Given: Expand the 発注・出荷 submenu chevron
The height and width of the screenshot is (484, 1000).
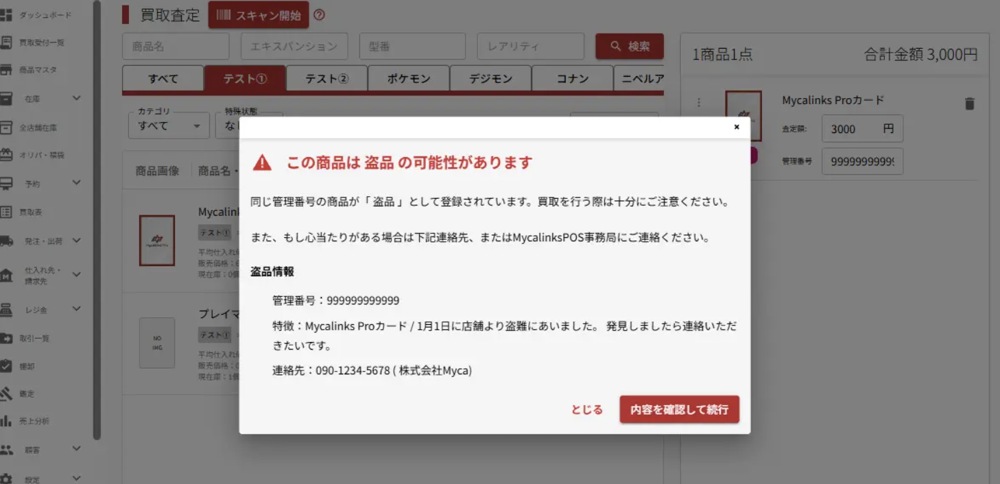Looking at the screenshot, I should tap(77, 240).
